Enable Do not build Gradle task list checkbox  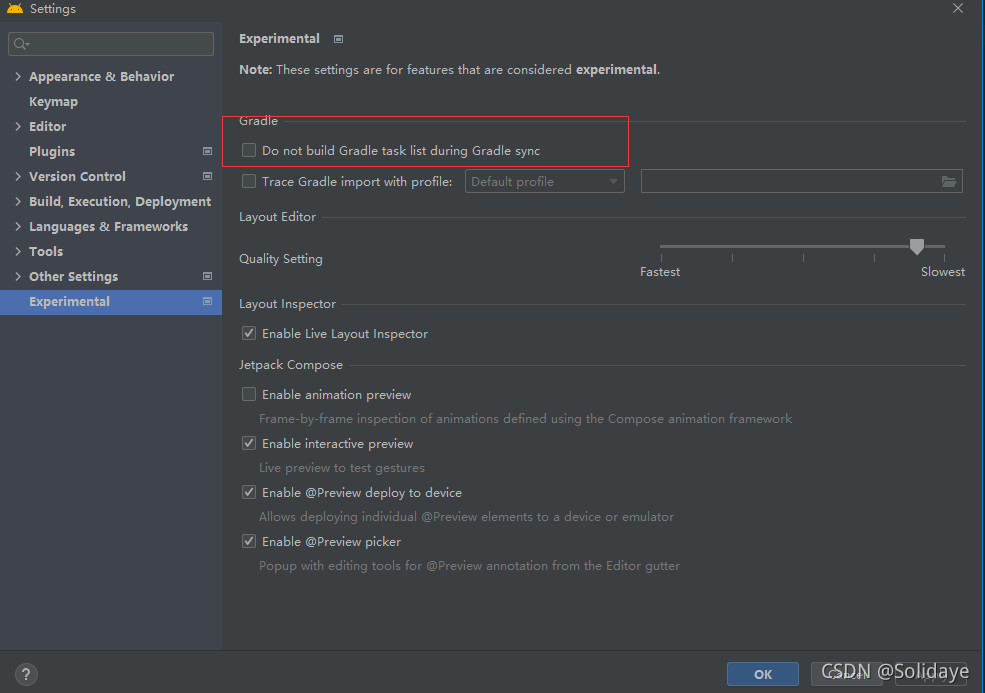coord(249,150)
